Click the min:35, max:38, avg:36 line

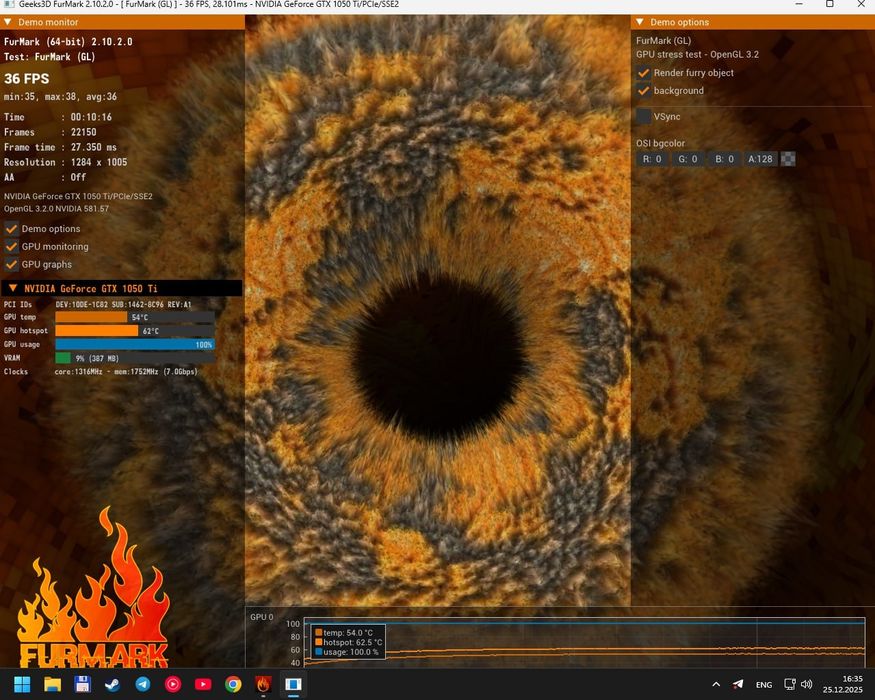click(x=60, y=97)
